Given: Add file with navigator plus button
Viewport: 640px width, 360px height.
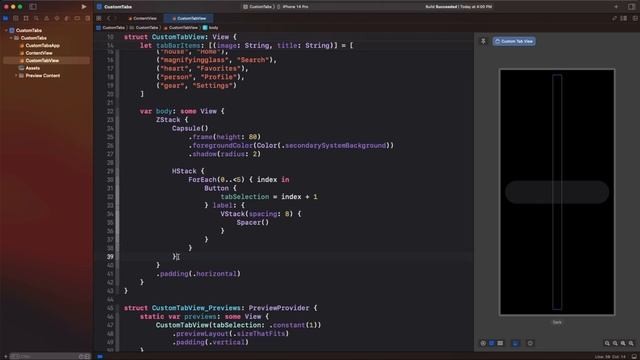Looking at the screenshot, I should click(5, 356).
